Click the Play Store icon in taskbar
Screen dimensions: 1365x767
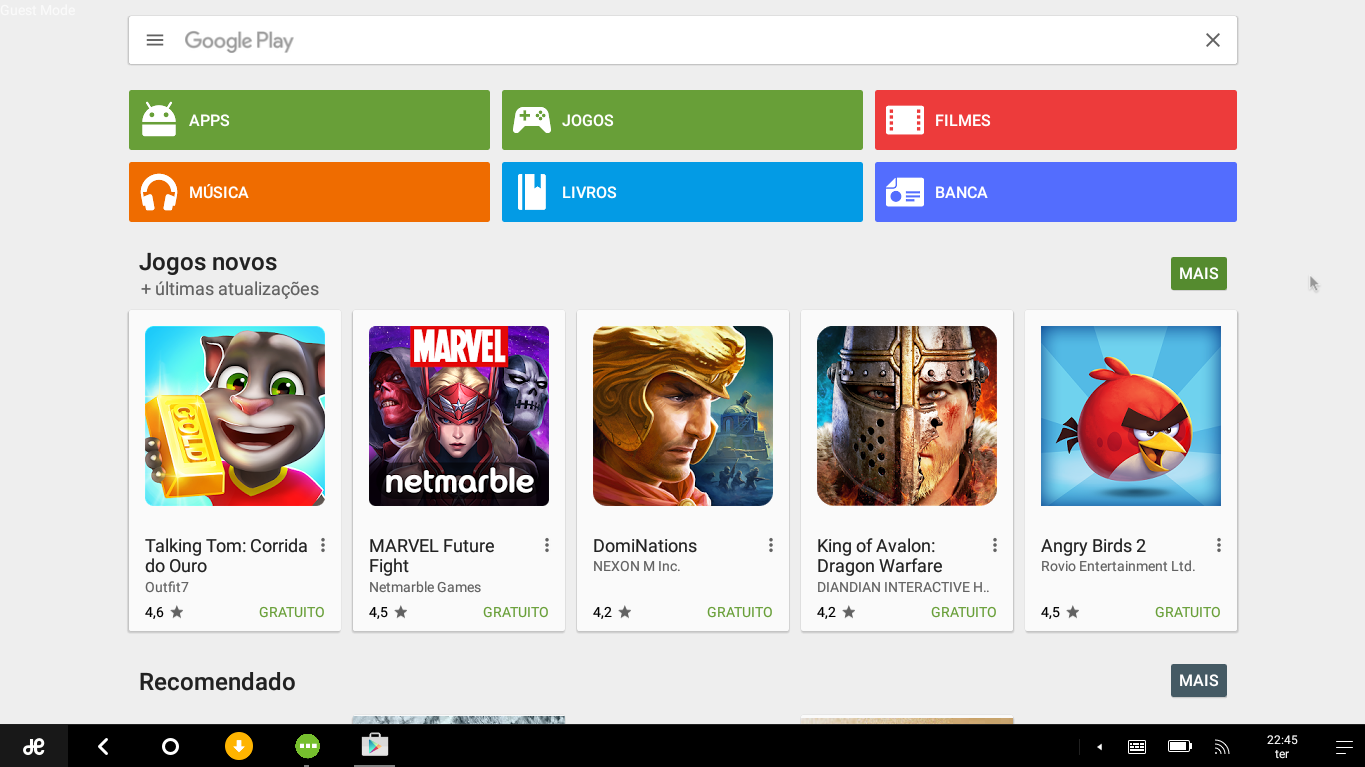click(375, 746)
